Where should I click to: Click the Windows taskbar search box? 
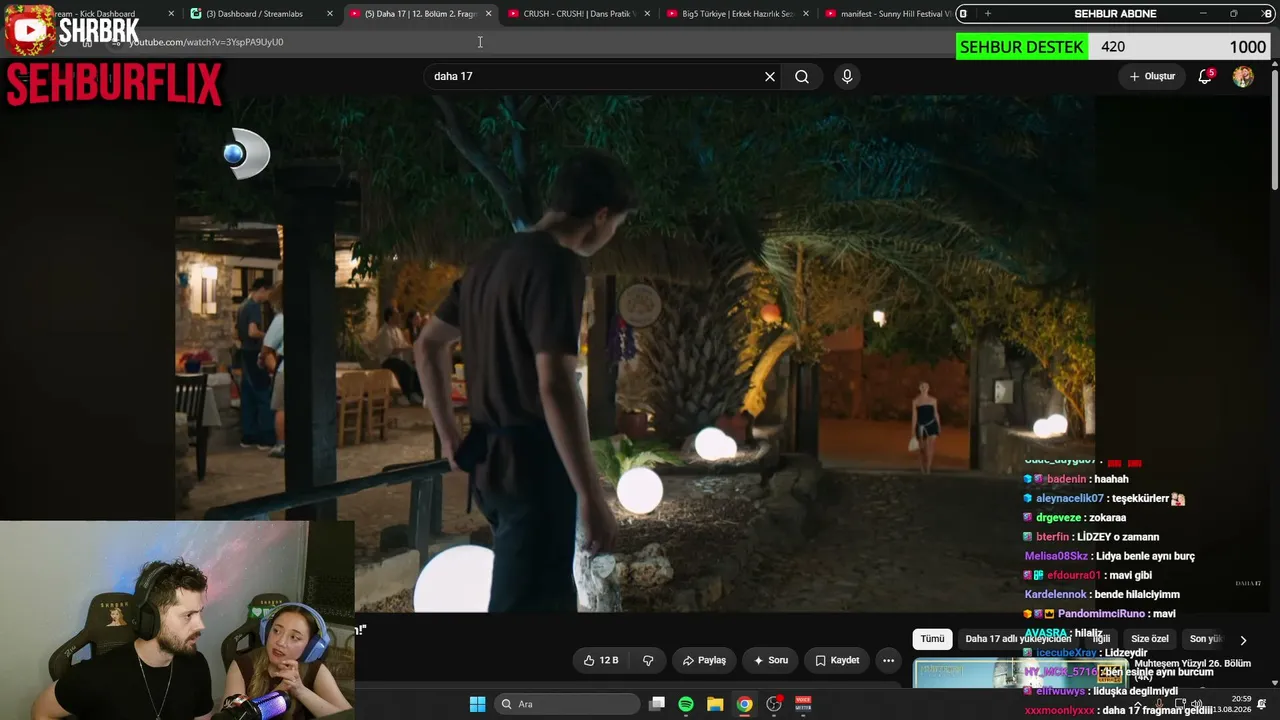click(x=567, y=704)
